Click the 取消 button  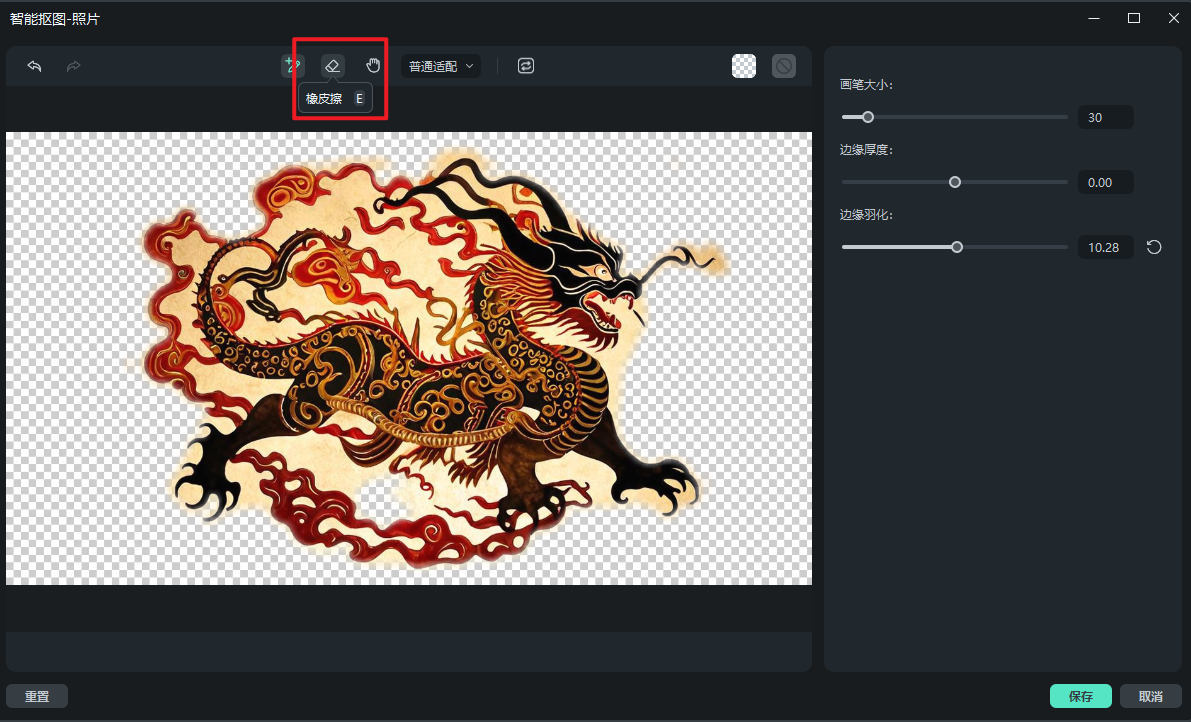tap(1150, 696)
